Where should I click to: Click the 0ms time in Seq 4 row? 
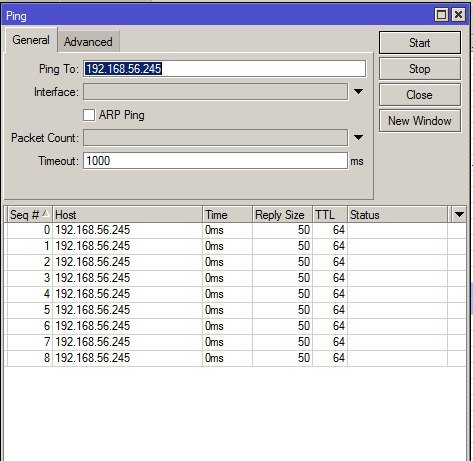click(x=214, y=294)
